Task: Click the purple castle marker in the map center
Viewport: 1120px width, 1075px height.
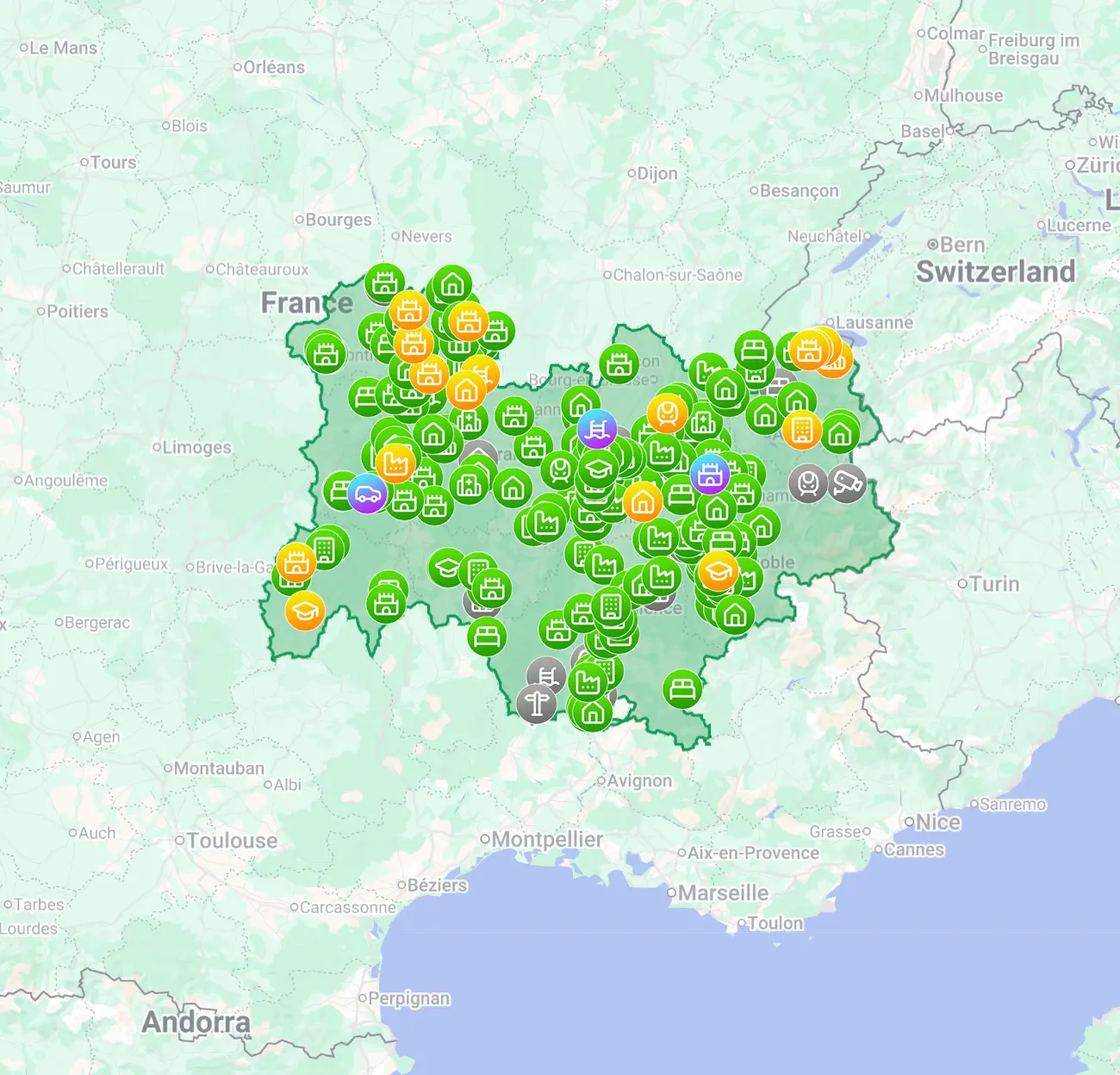Action: [x=711, y=474]
